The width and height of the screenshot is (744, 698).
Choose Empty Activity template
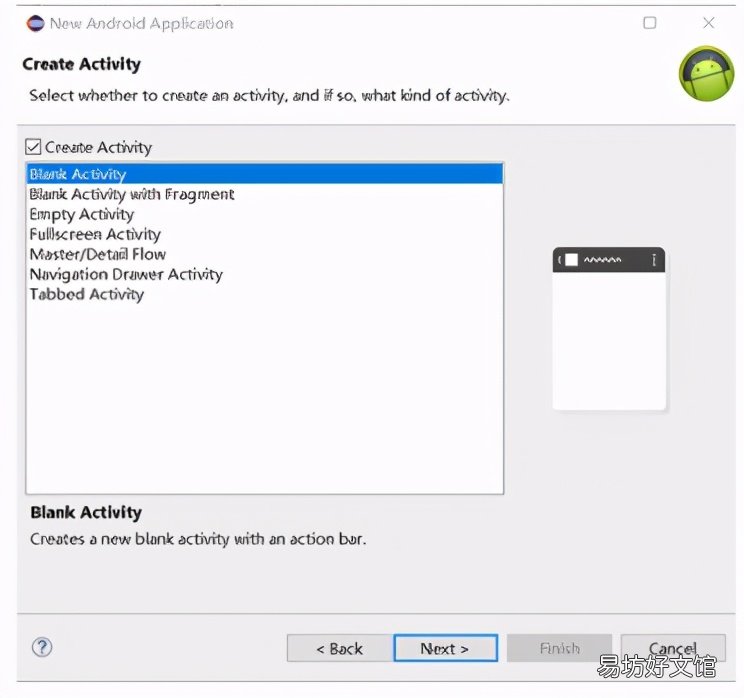[x=265, y=214]
